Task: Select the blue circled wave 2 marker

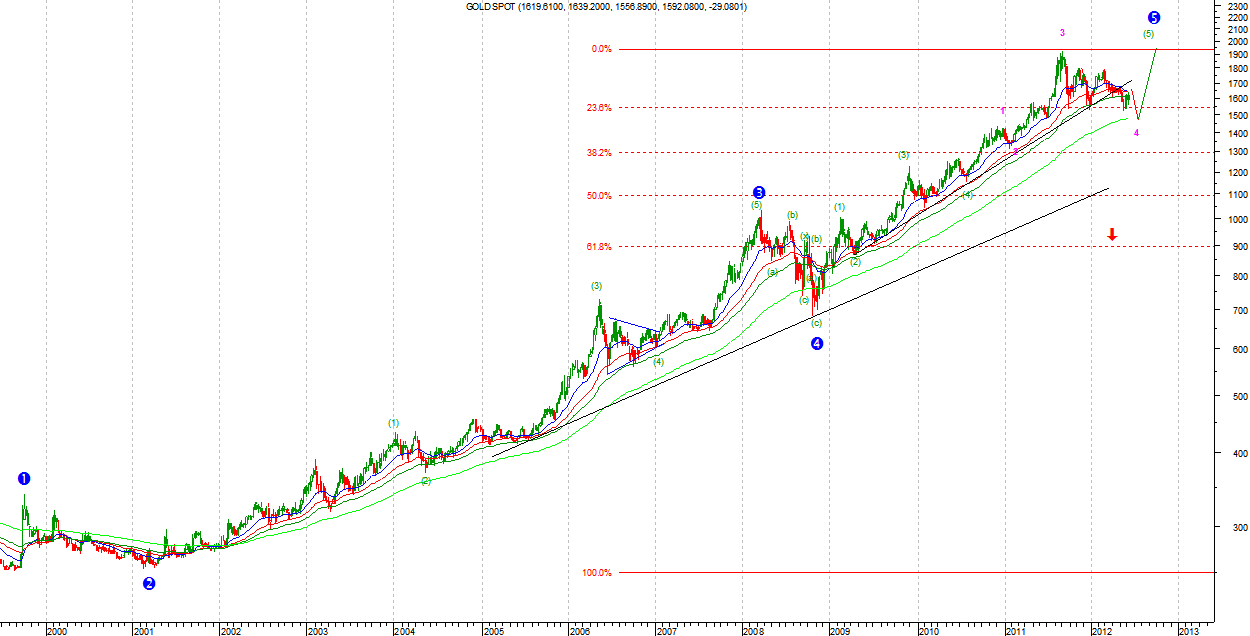Action: [149, 584]
